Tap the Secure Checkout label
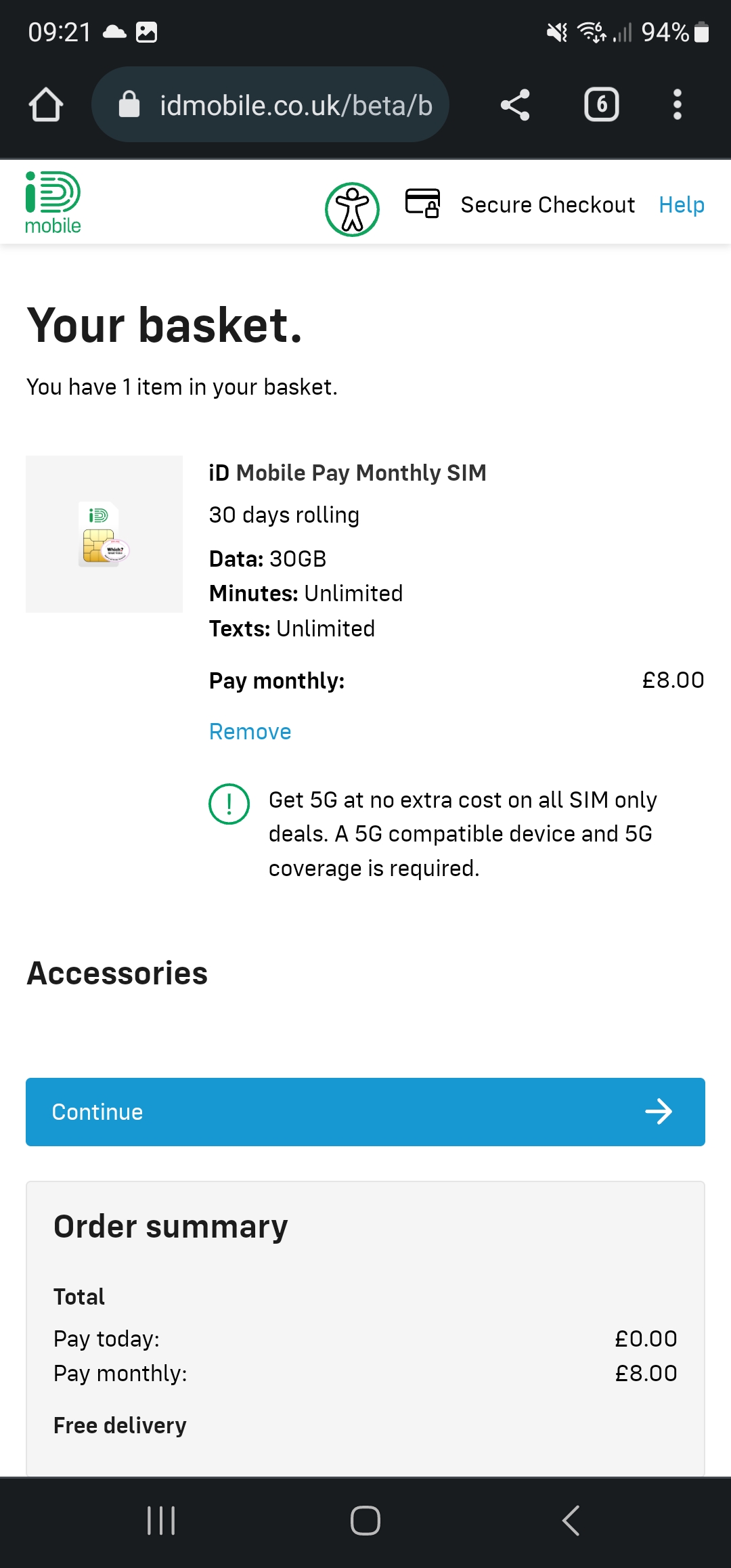The image size is (731, 1568). pyautogui.click(x=548, y=204)
